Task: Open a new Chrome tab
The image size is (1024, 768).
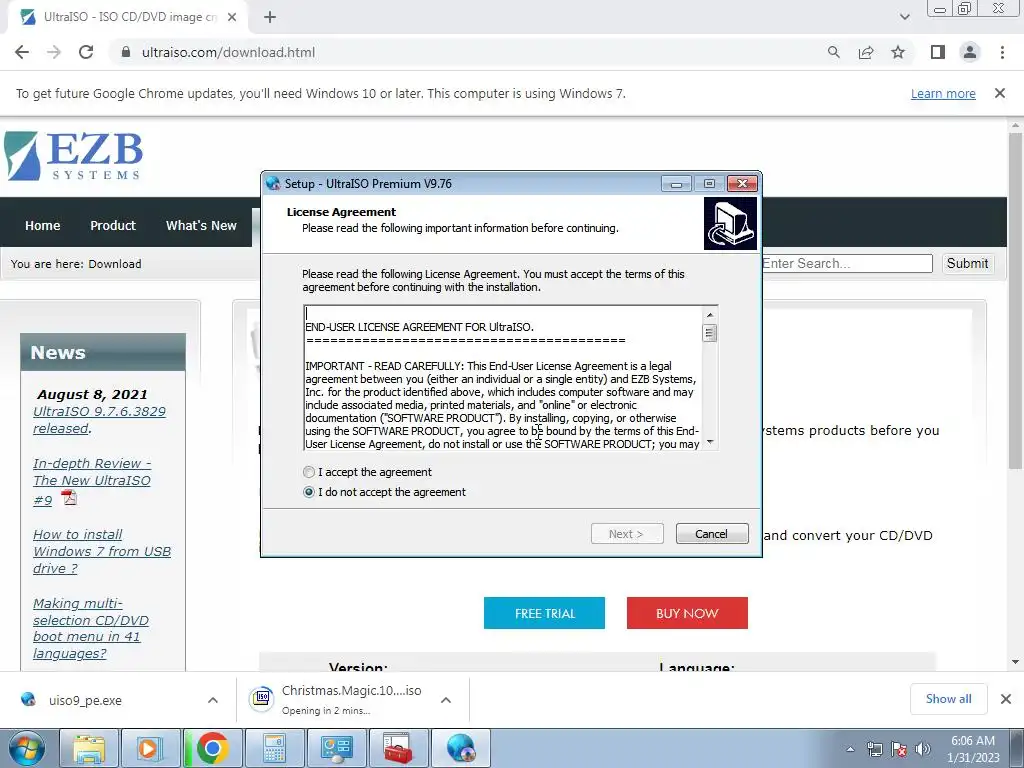Action: click(270, 17)
